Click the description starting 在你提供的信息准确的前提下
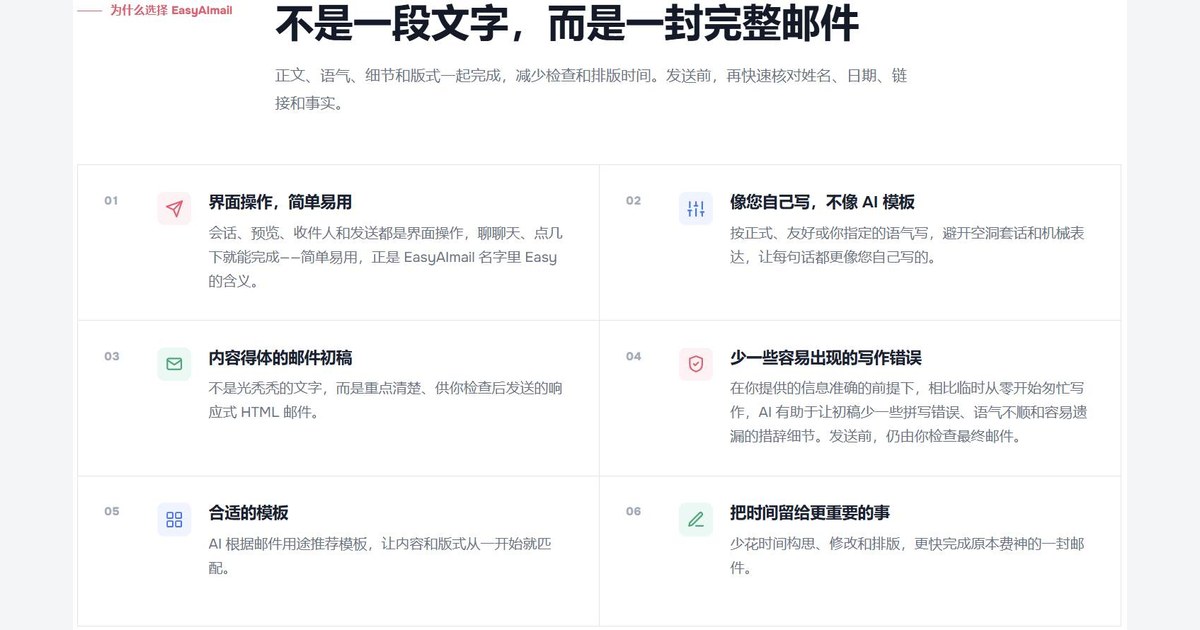The width and height of the screenshot is (1200, 630). click(908, 412)
